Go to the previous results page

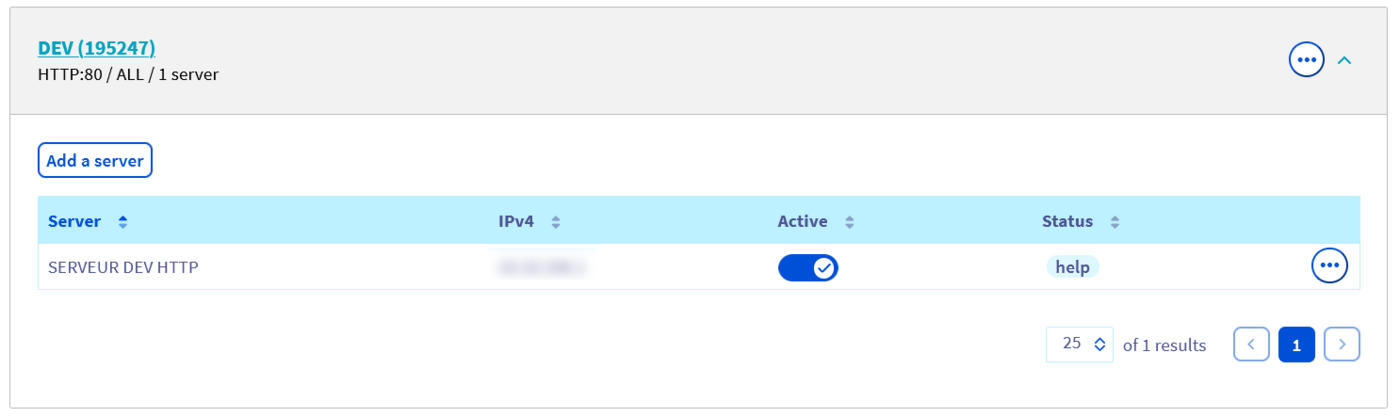pyautogui.click(x=1251, y=344)
